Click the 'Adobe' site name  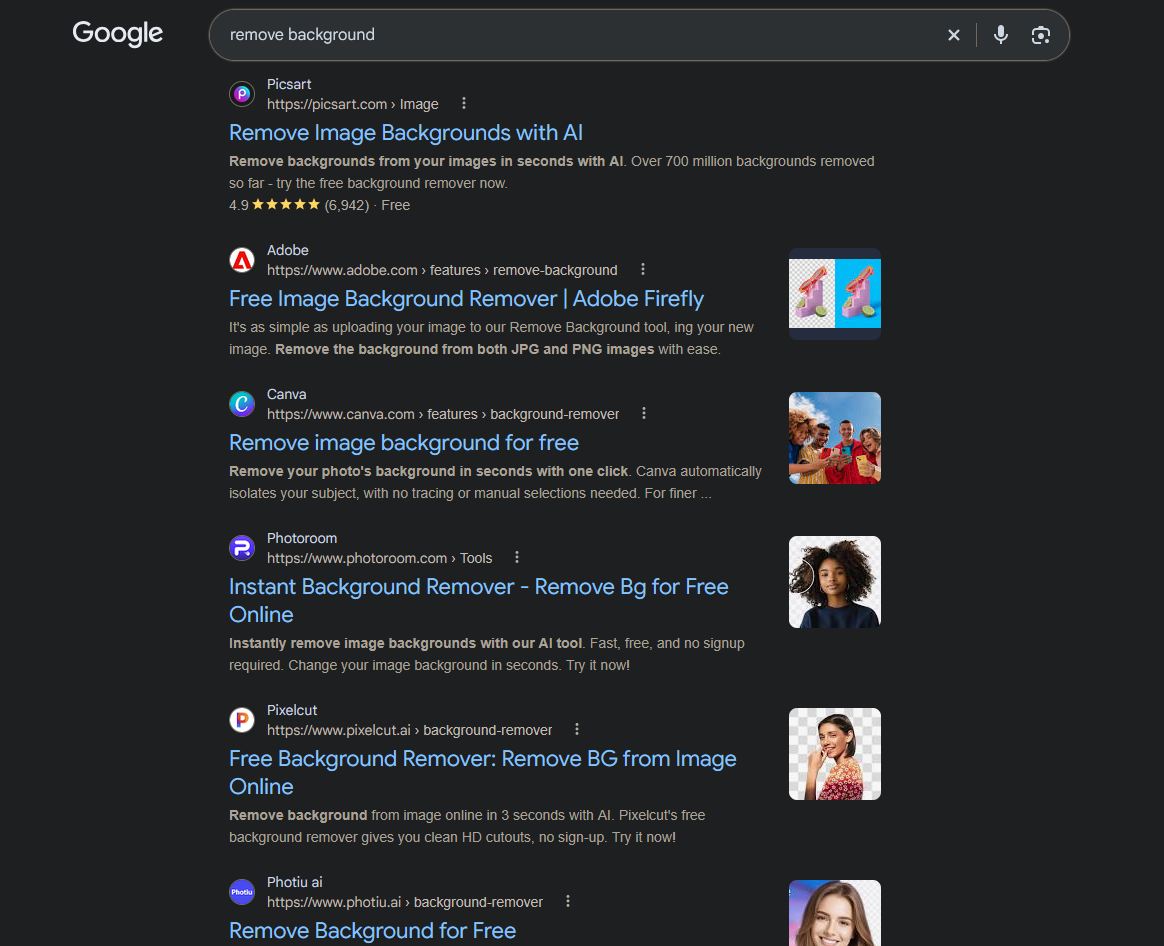(x=287, y=250)
